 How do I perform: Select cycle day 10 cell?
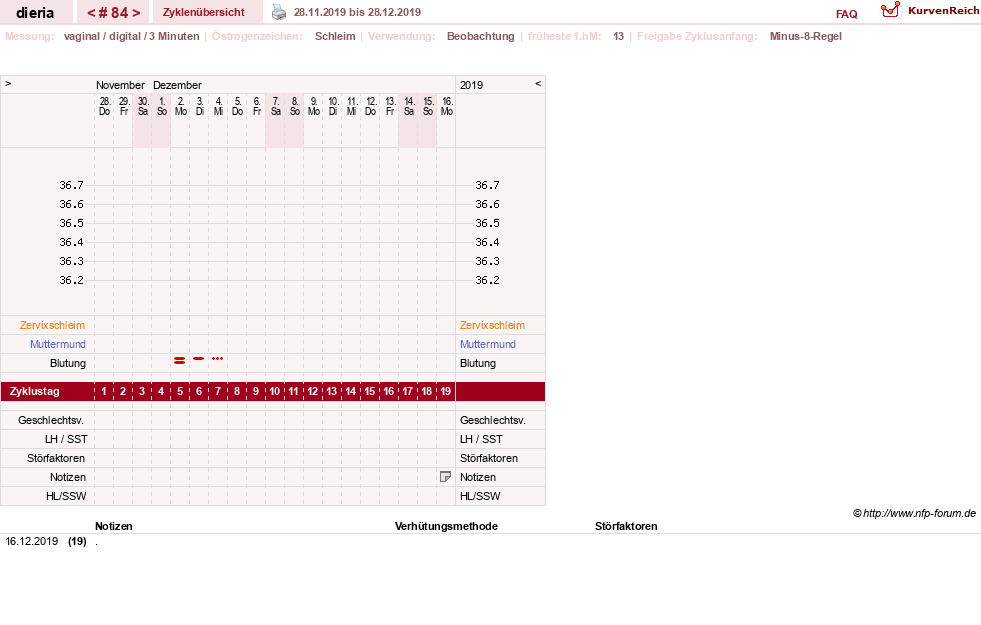click(x=275, y=391)
